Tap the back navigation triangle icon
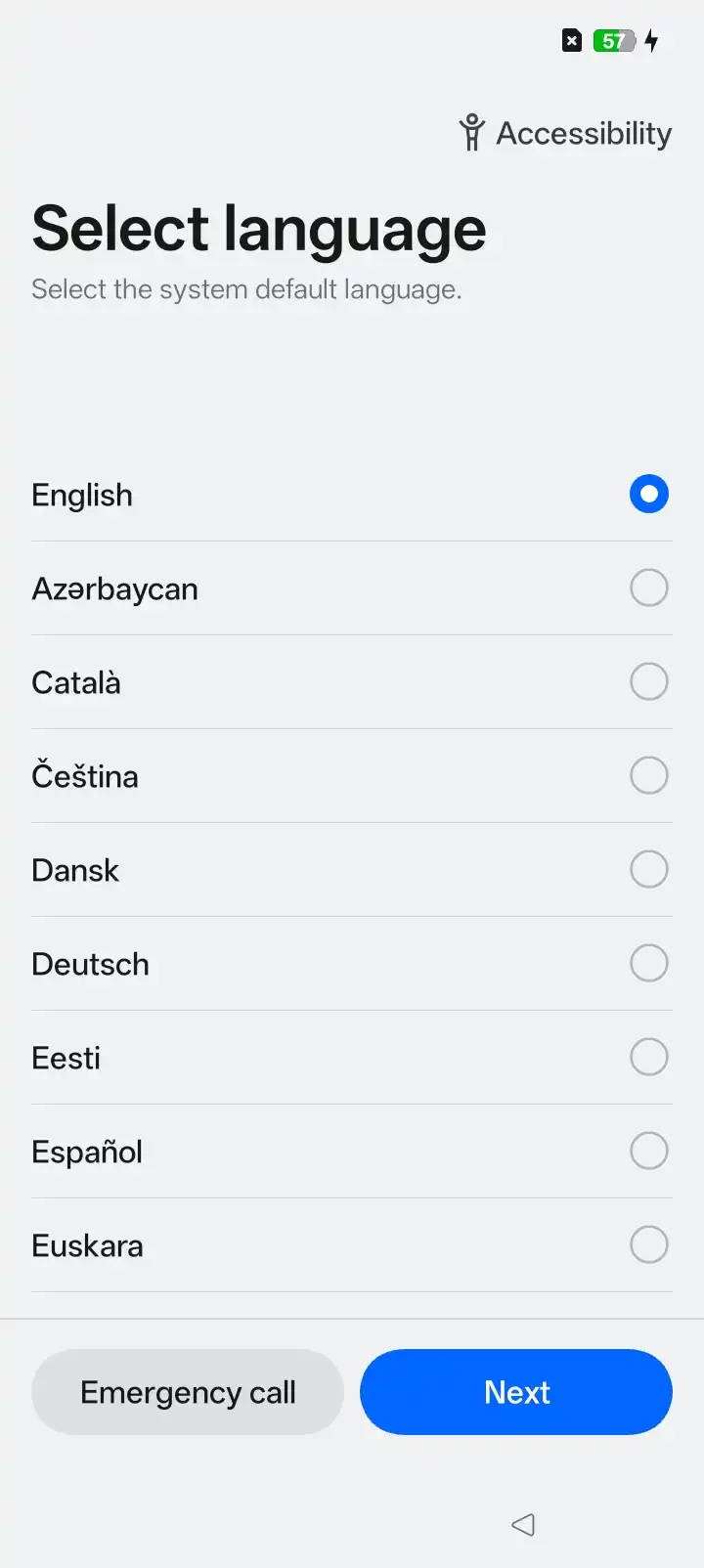This screenshot has width=704, height=1568. (x=523, y=1524)
